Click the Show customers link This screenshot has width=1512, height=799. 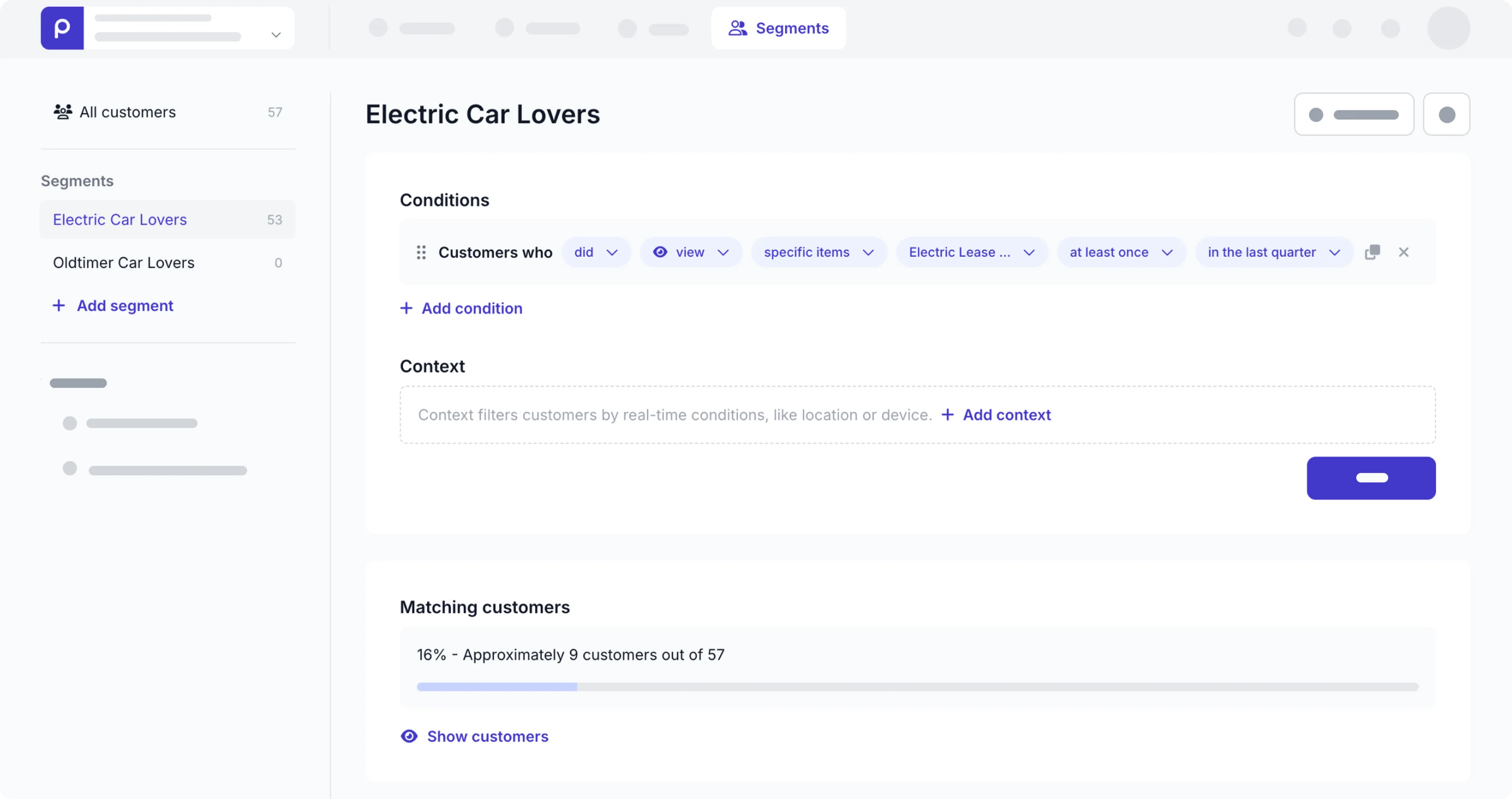tap(487, 736)
